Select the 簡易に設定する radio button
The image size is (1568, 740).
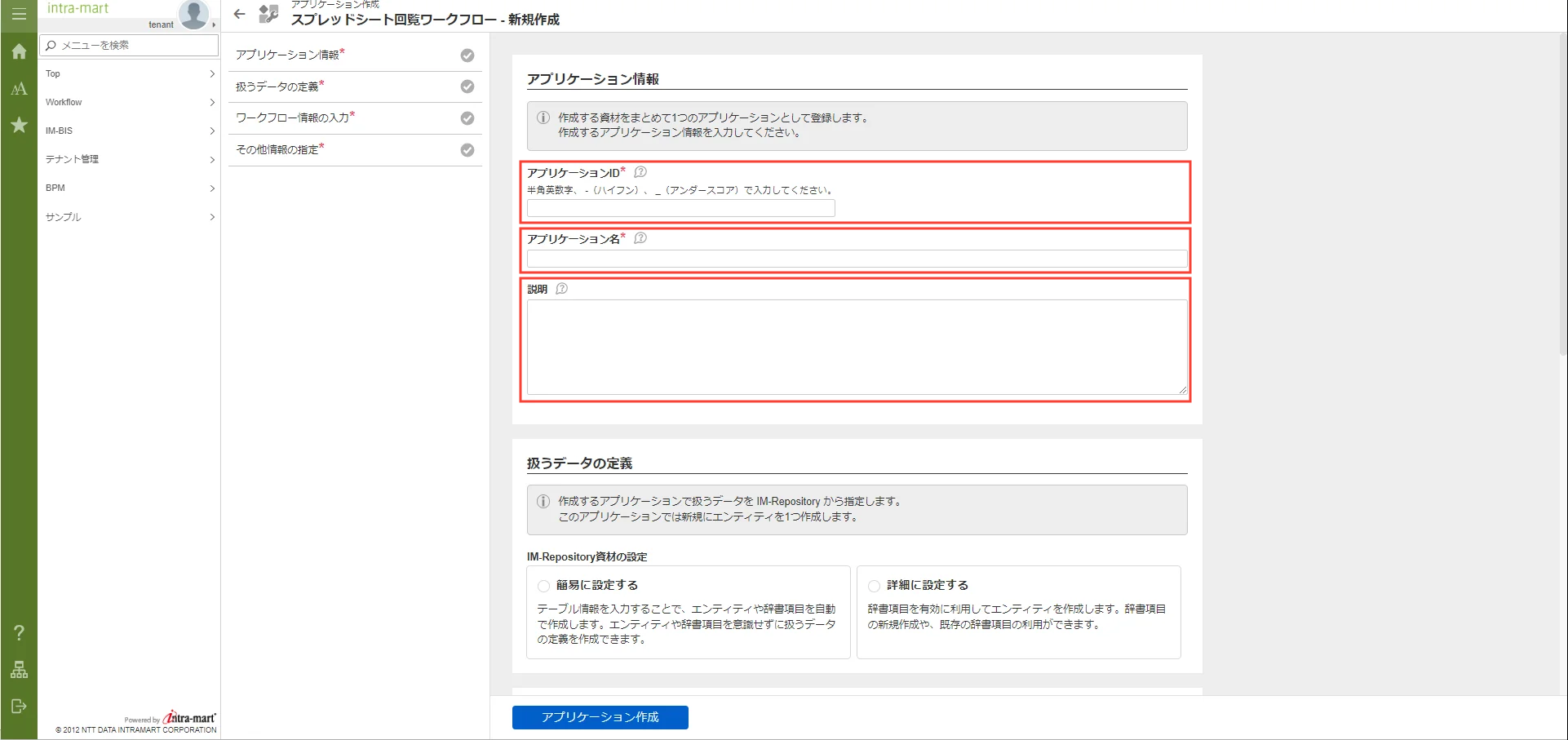(543, 585)
